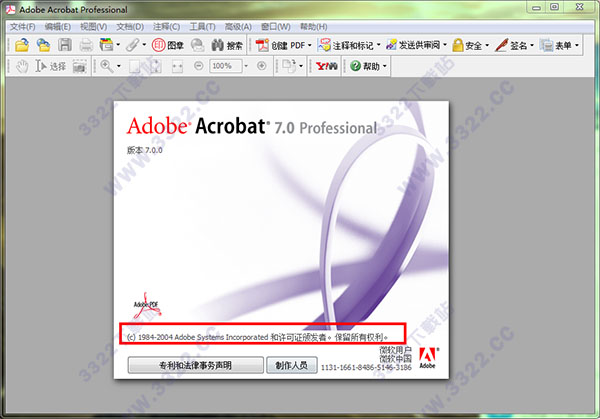Click the 版本 7.0.0 version text
The width and height of the screenshot is (600, 419).
coord(145,150)
